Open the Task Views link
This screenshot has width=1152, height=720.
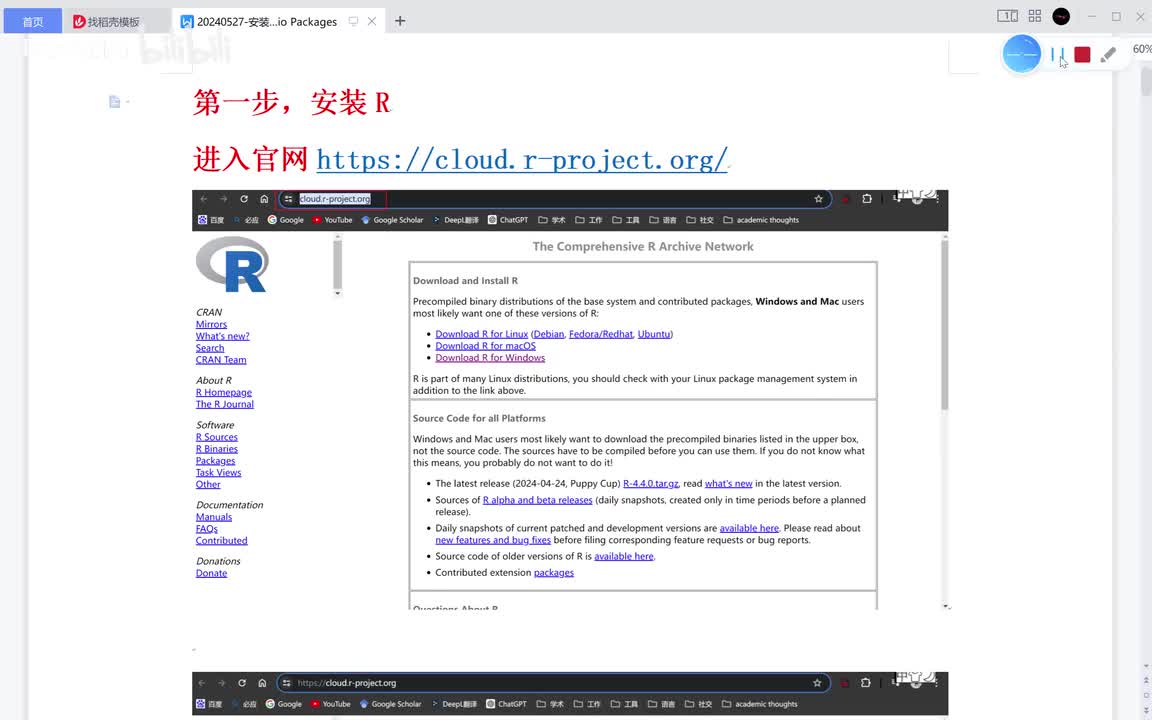[218, 472]
